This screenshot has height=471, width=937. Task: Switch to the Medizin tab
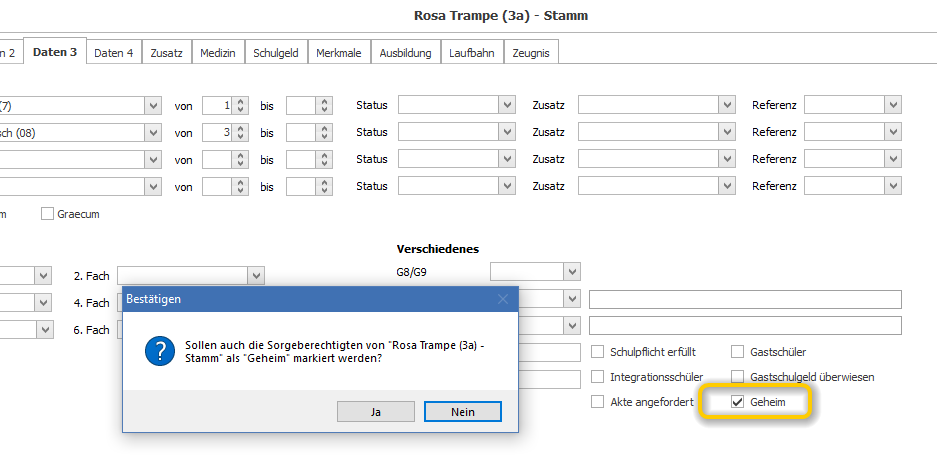point(218,53)
